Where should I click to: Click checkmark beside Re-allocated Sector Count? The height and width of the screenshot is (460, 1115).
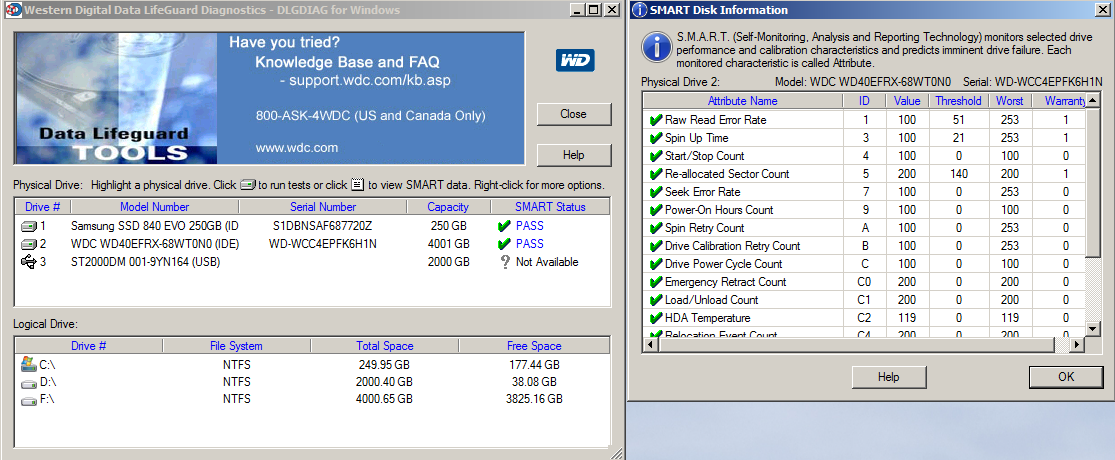(656, 174)
